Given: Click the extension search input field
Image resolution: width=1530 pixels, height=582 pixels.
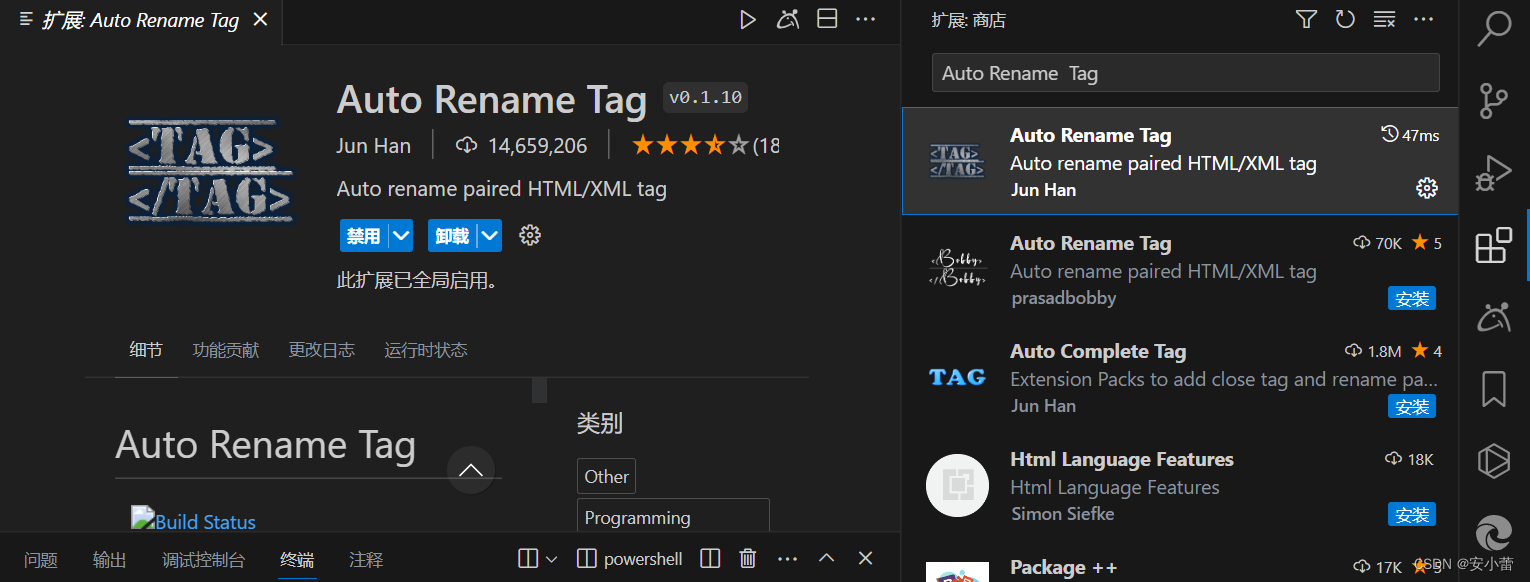Looking at the screenshot, I should pyautogui.click(x=1185, y=73).
